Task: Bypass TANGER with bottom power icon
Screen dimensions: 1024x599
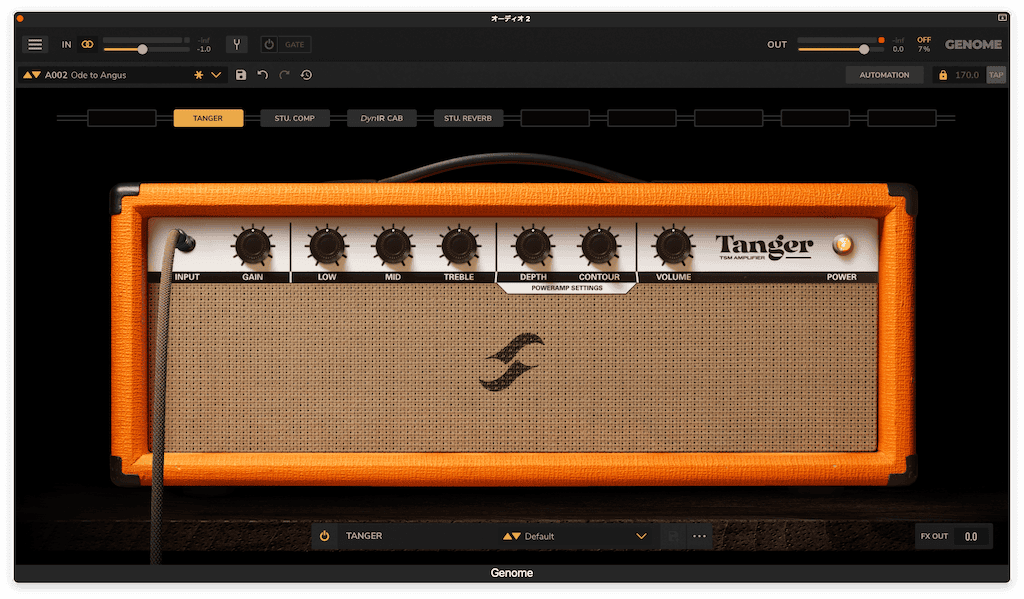Action: click(325, 536)
